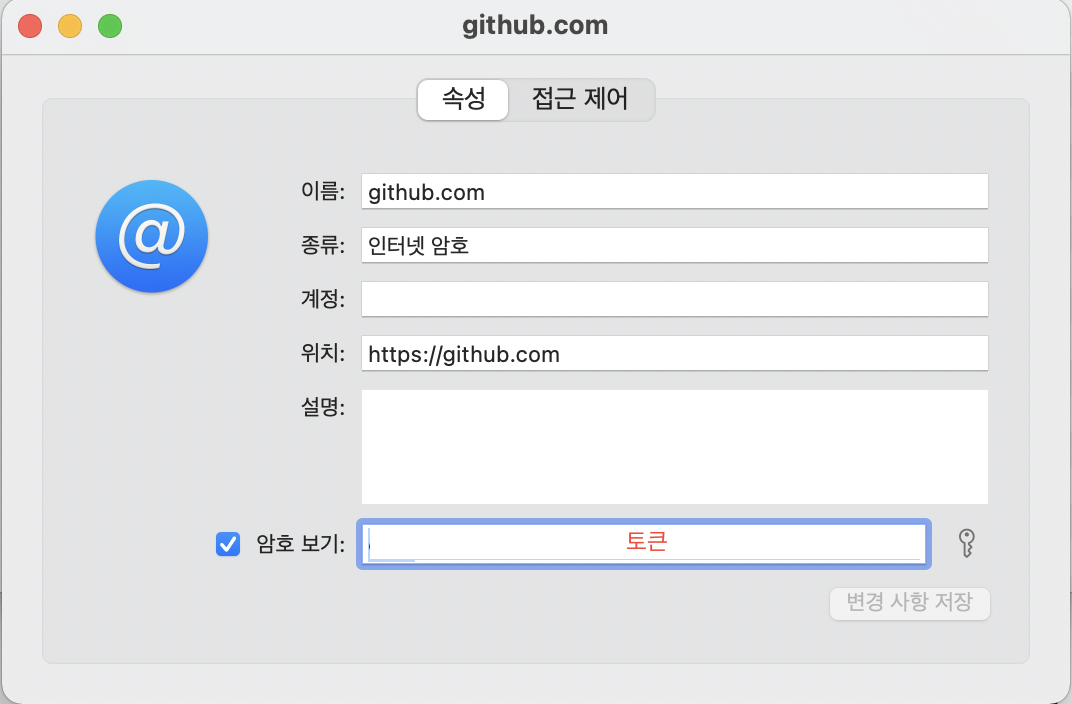The image size is (1072, 704).
Task: Click the github.com window title text
Action: (535, 26)
